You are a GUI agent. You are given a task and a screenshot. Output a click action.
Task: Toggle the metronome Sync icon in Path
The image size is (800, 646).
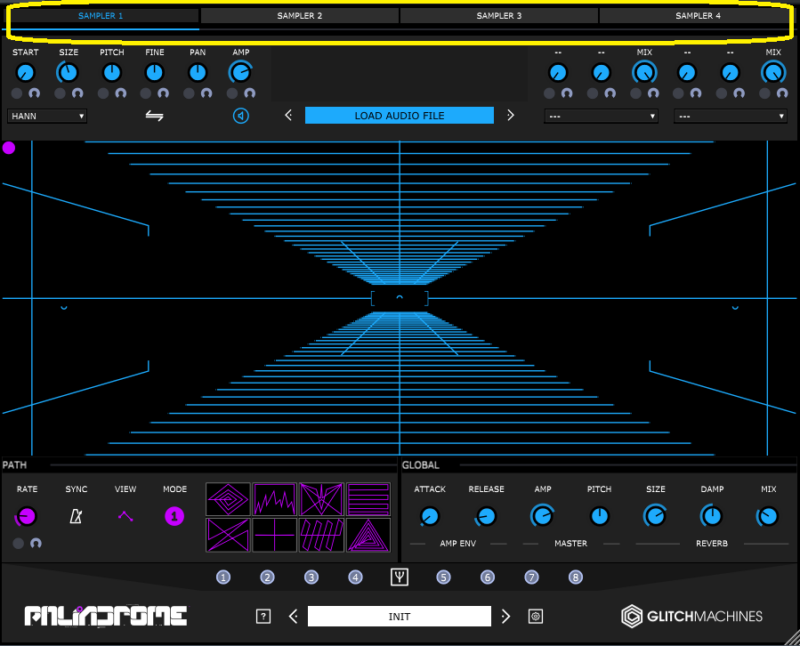click(x=76, y=516)
